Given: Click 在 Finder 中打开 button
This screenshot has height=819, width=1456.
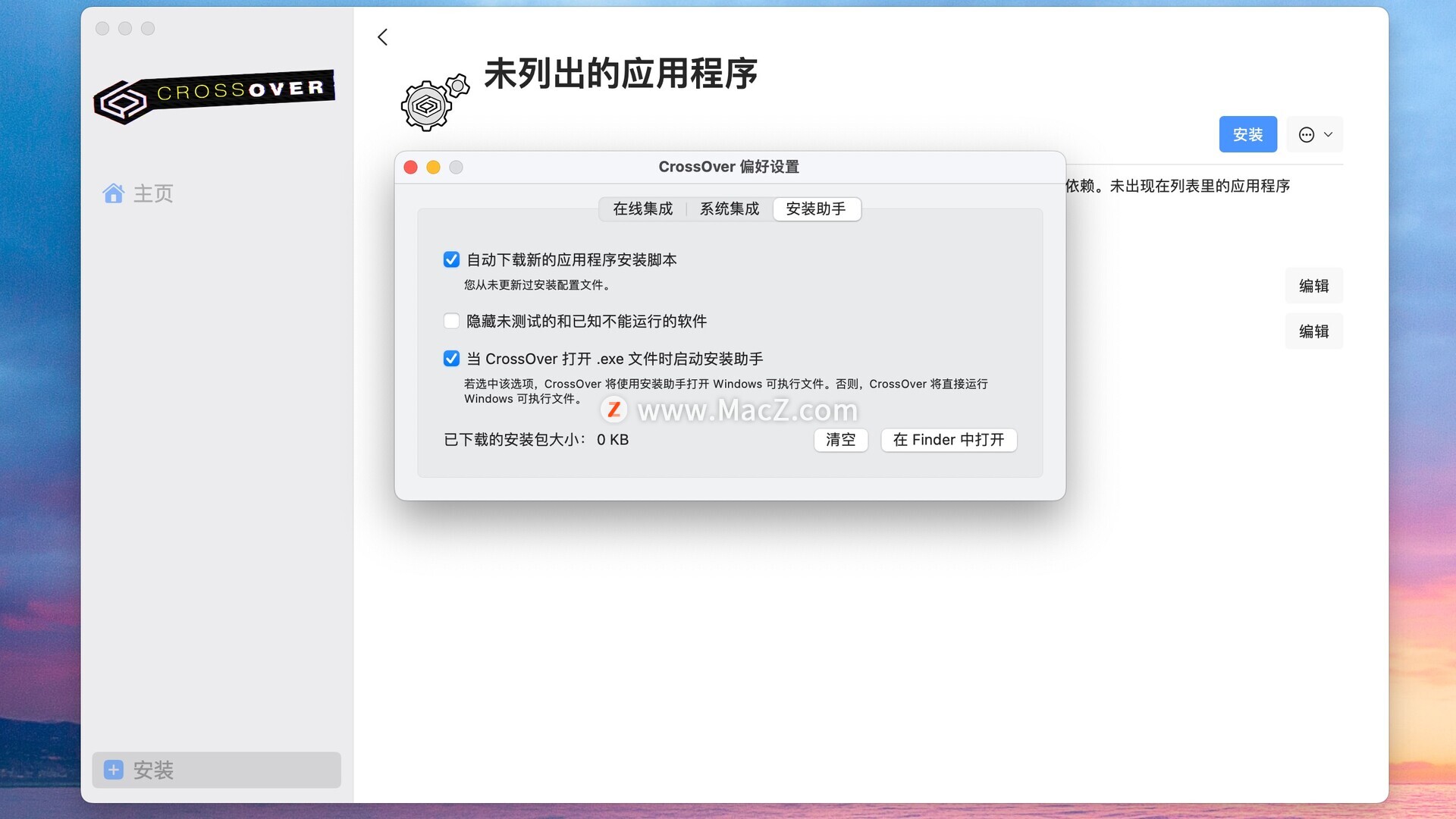Looking at the screenshot, I should pyautogui.click(x=948, y=440).
